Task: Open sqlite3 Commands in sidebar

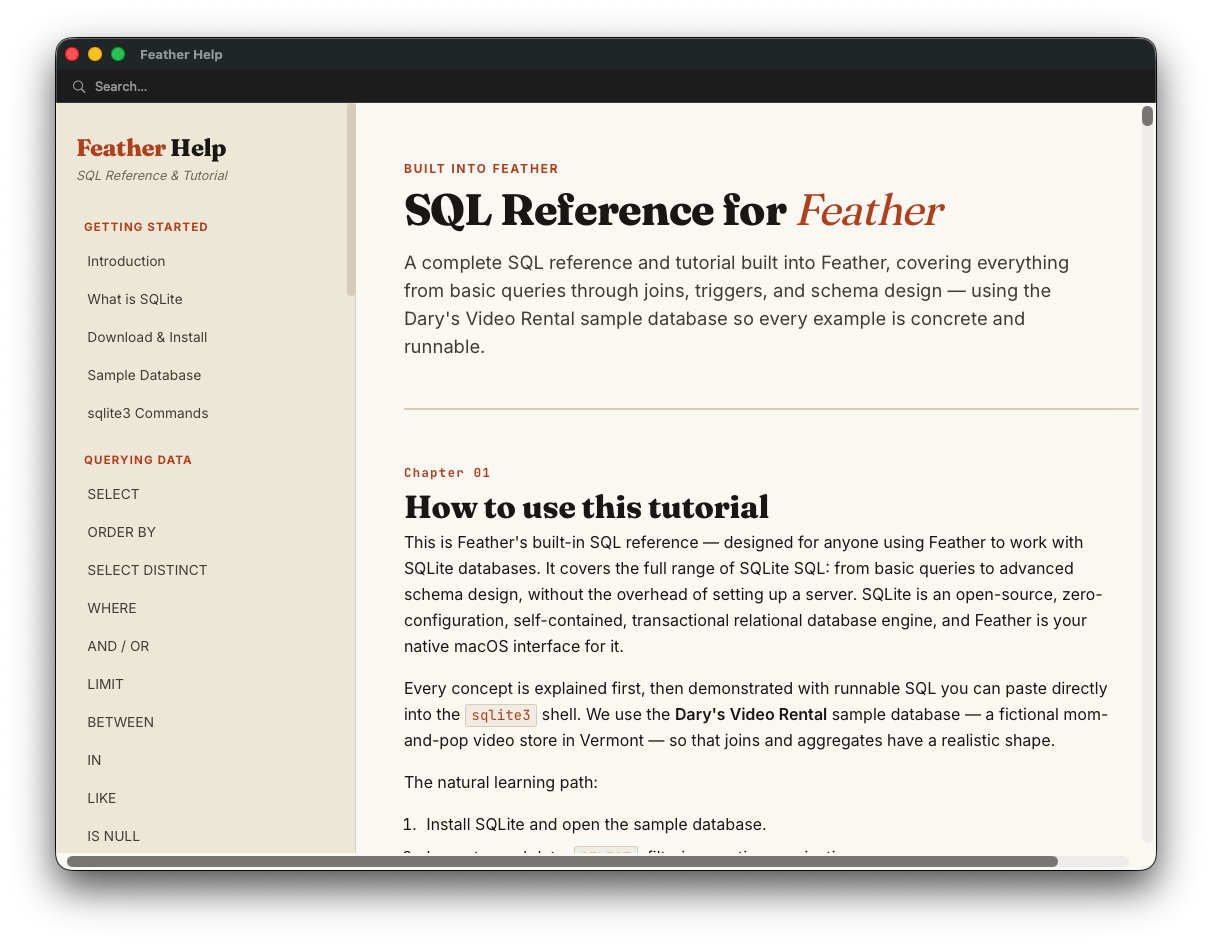Action: (148, 413)
